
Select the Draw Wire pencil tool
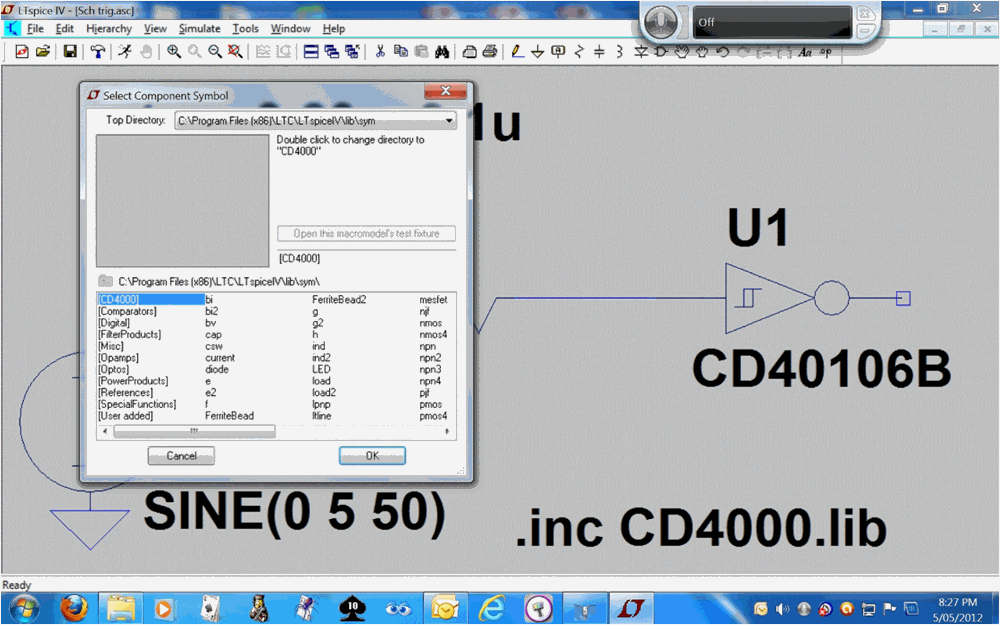518,51
